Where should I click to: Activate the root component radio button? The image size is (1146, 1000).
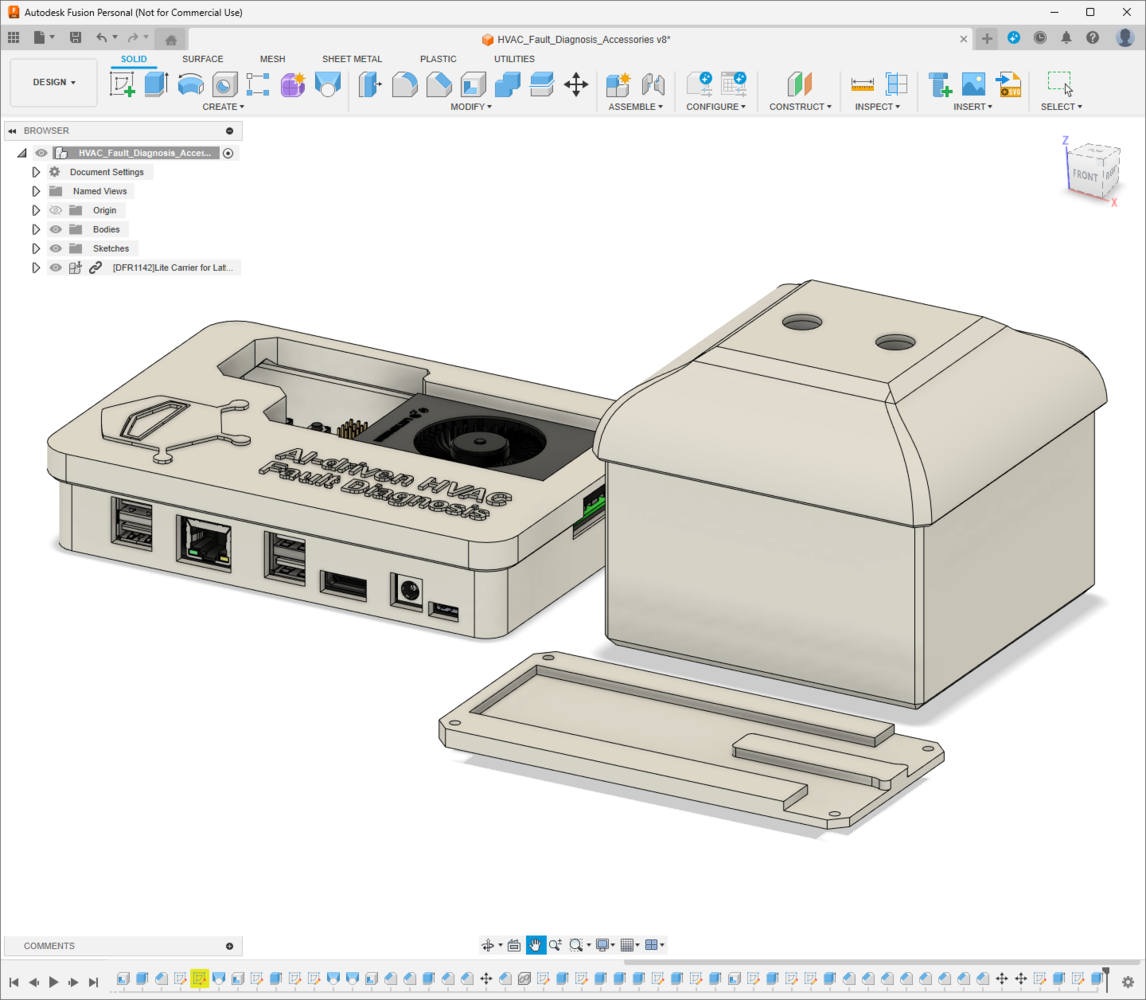click(x=228, y=153)
